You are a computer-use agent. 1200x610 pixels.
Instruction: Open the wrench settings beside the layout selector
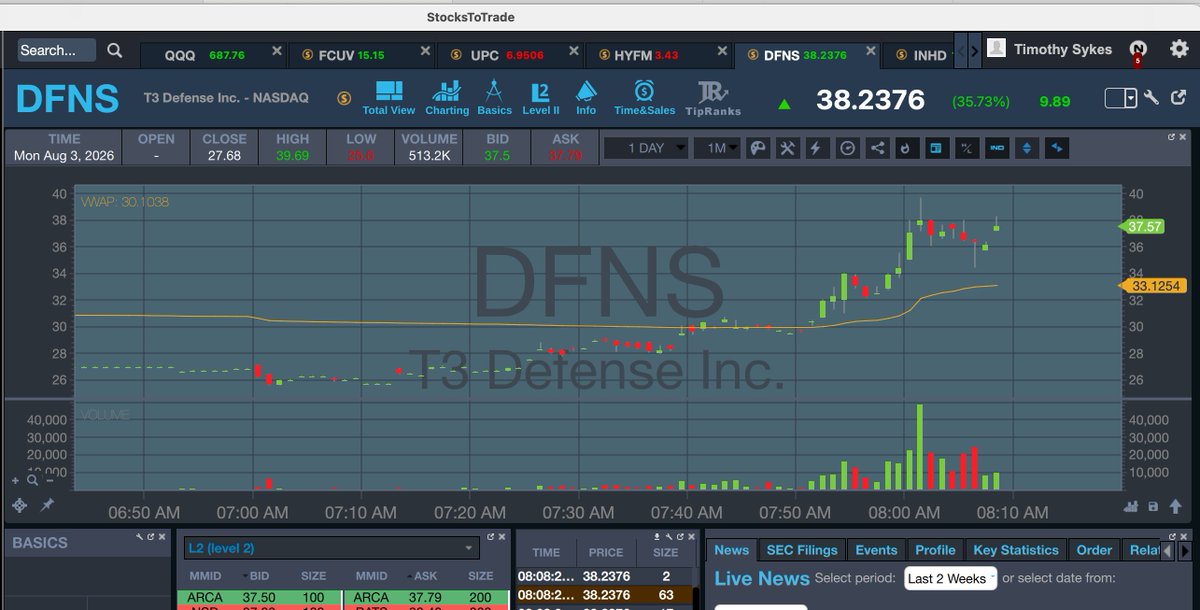click(1151, 97)
